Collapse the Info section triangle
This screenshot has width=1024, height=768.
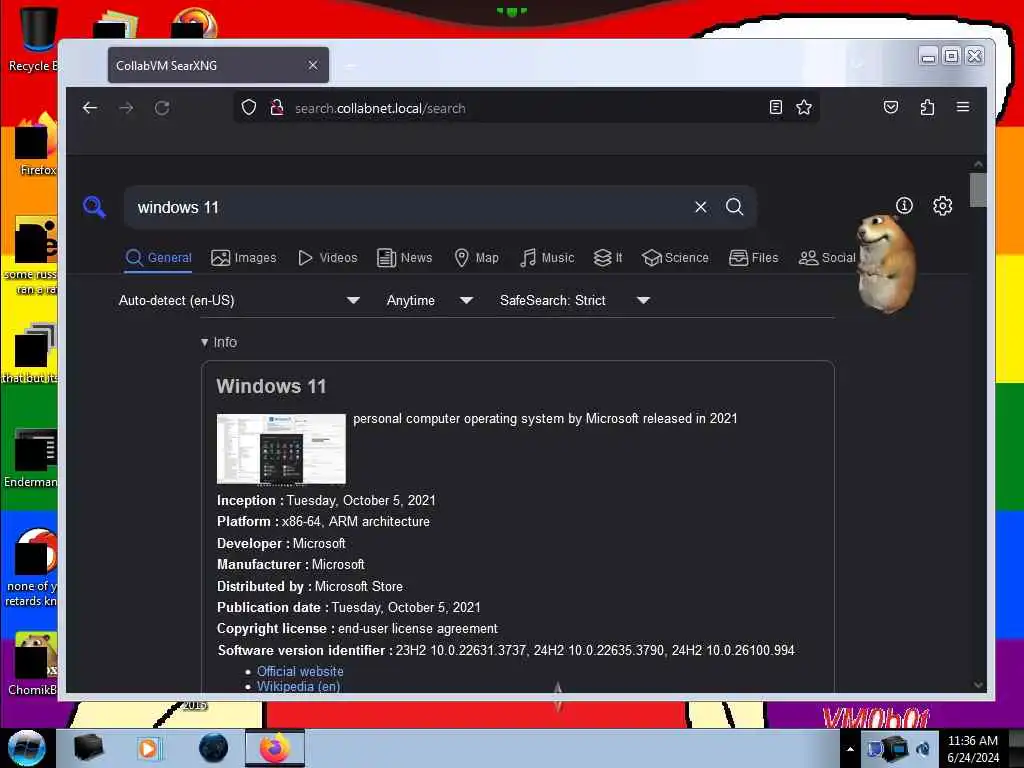204,342
